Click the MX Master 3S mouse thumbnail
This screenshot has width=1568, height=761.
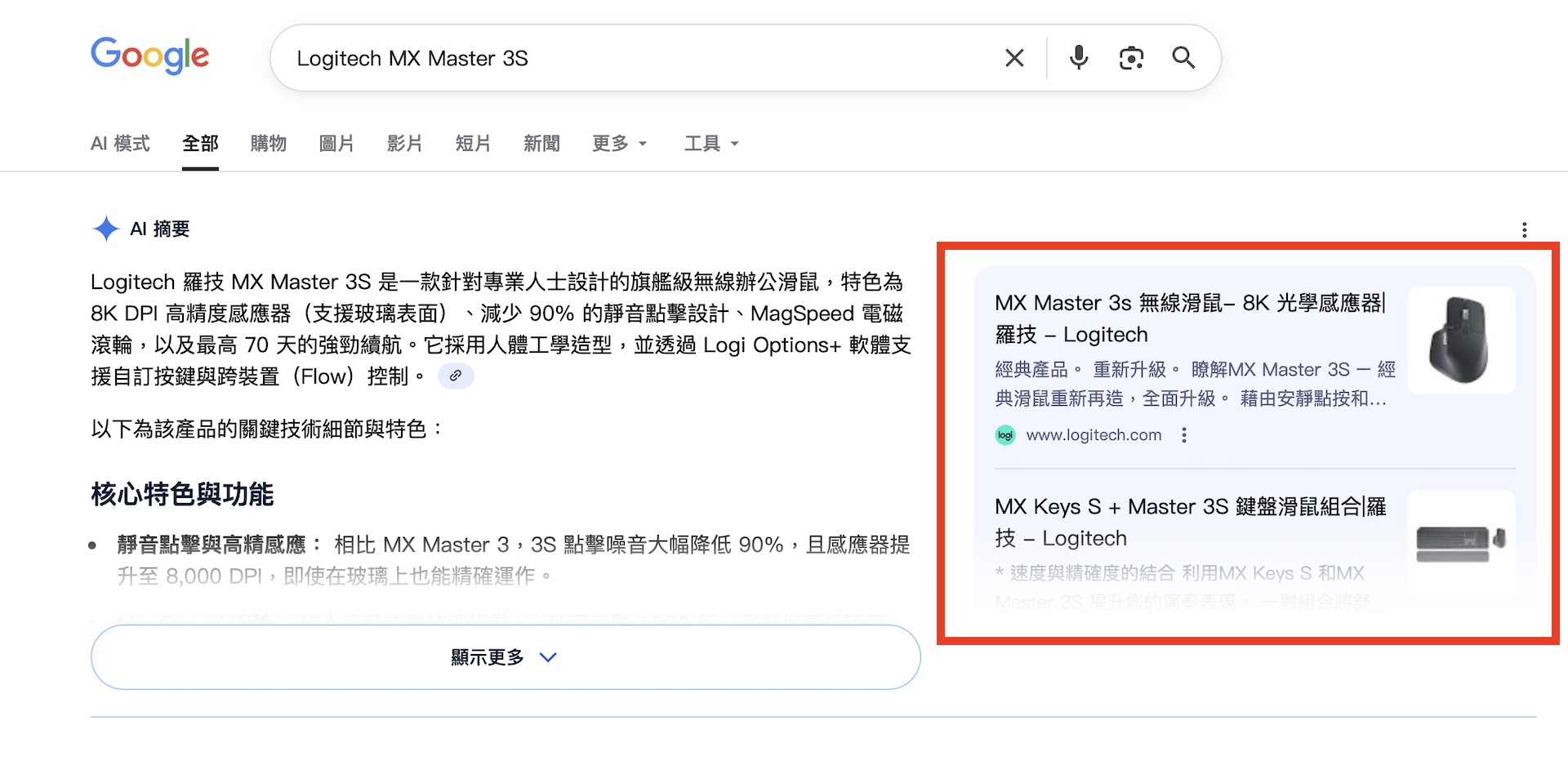(1461, 340)
